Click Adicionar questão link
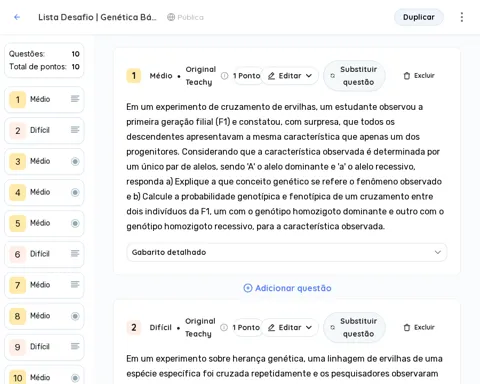 point(287,288)
